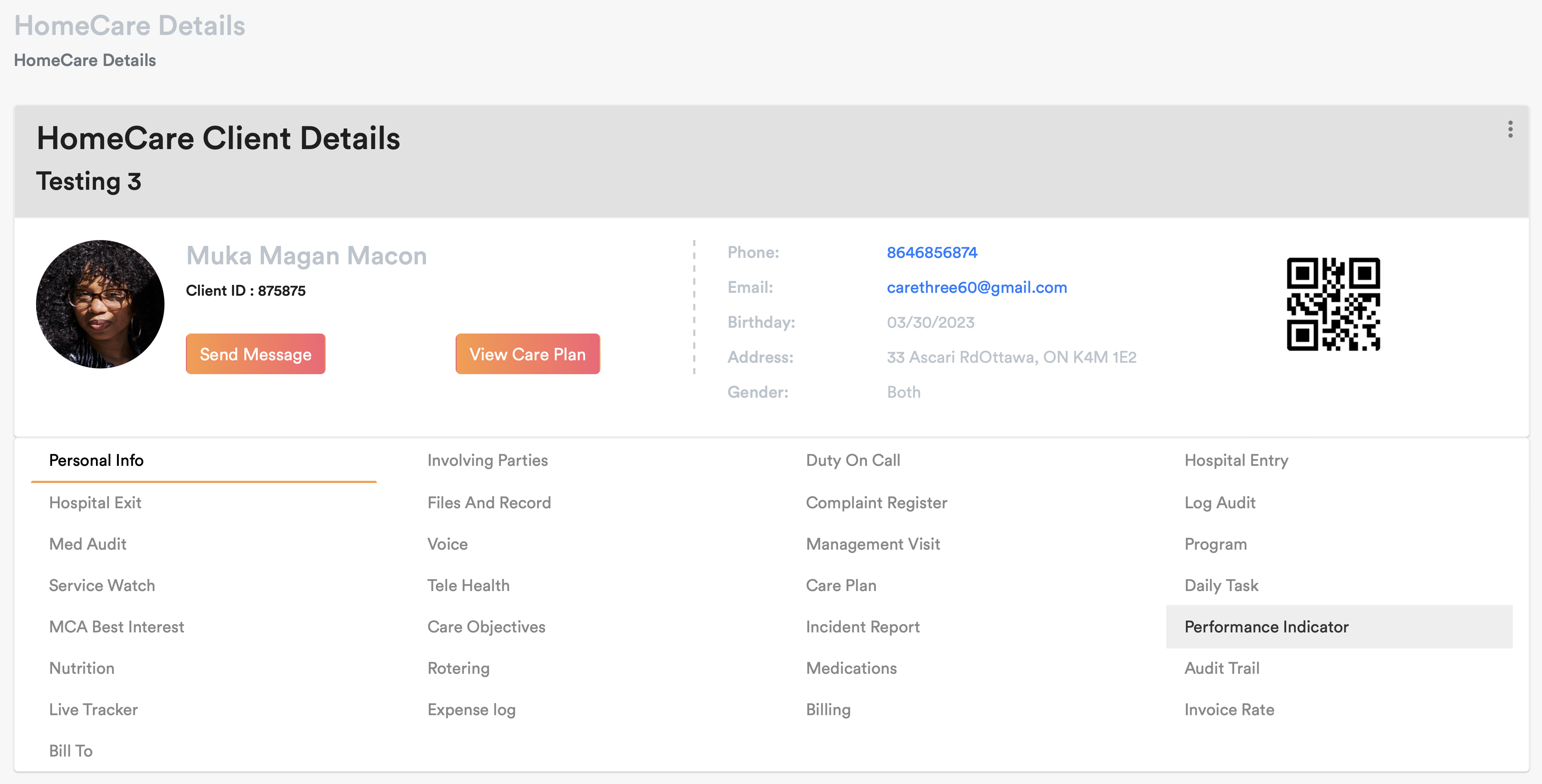This screenshot has width=1542, height=784.
Task: Open the Medications tab
Action: 851,668
